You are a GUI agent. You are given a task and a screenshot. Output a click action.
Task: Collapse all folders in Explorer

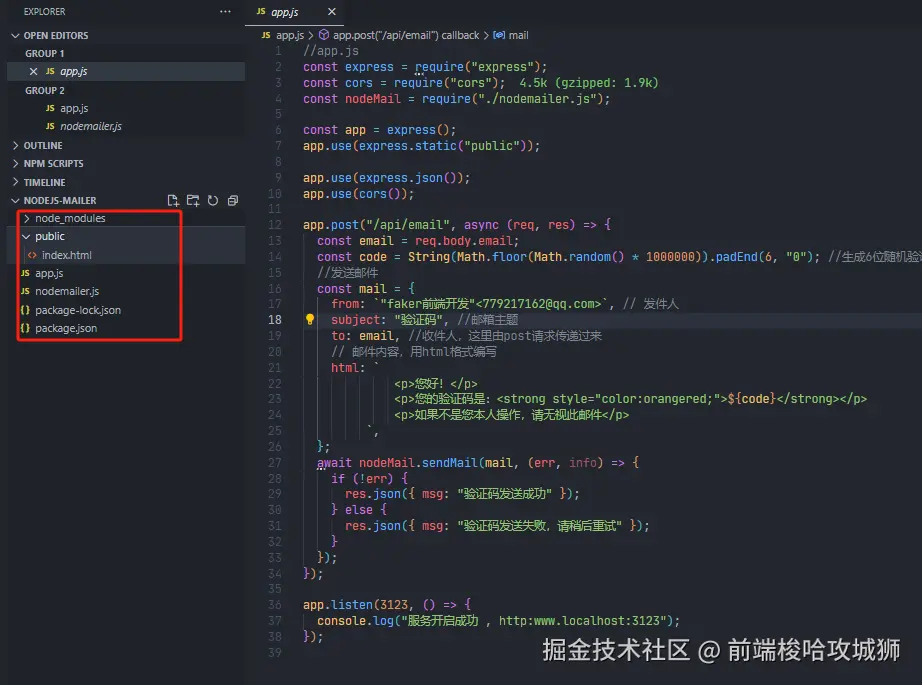click(233, 201)
